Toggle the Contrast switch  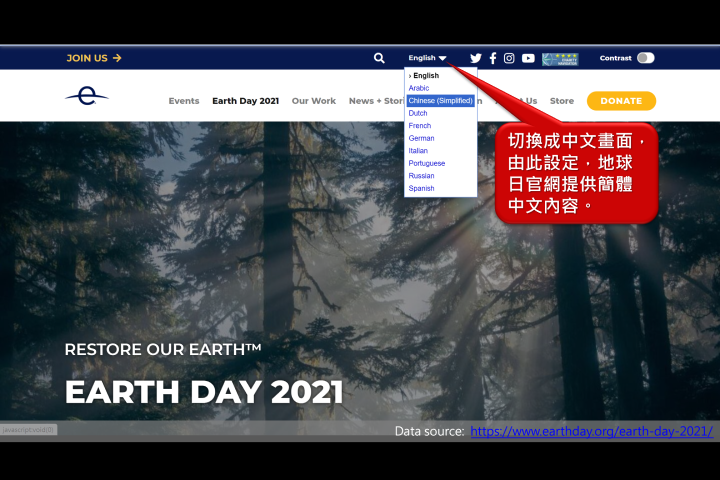pos(646,58)
